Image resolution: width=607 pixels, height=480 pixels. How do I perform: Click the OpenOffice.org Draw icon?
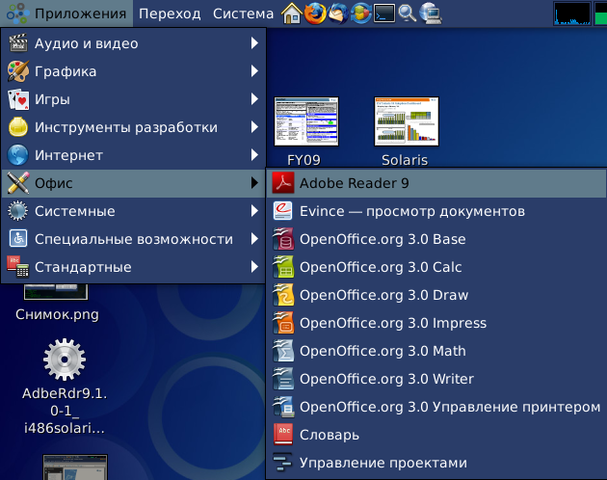tap(283, 295)
